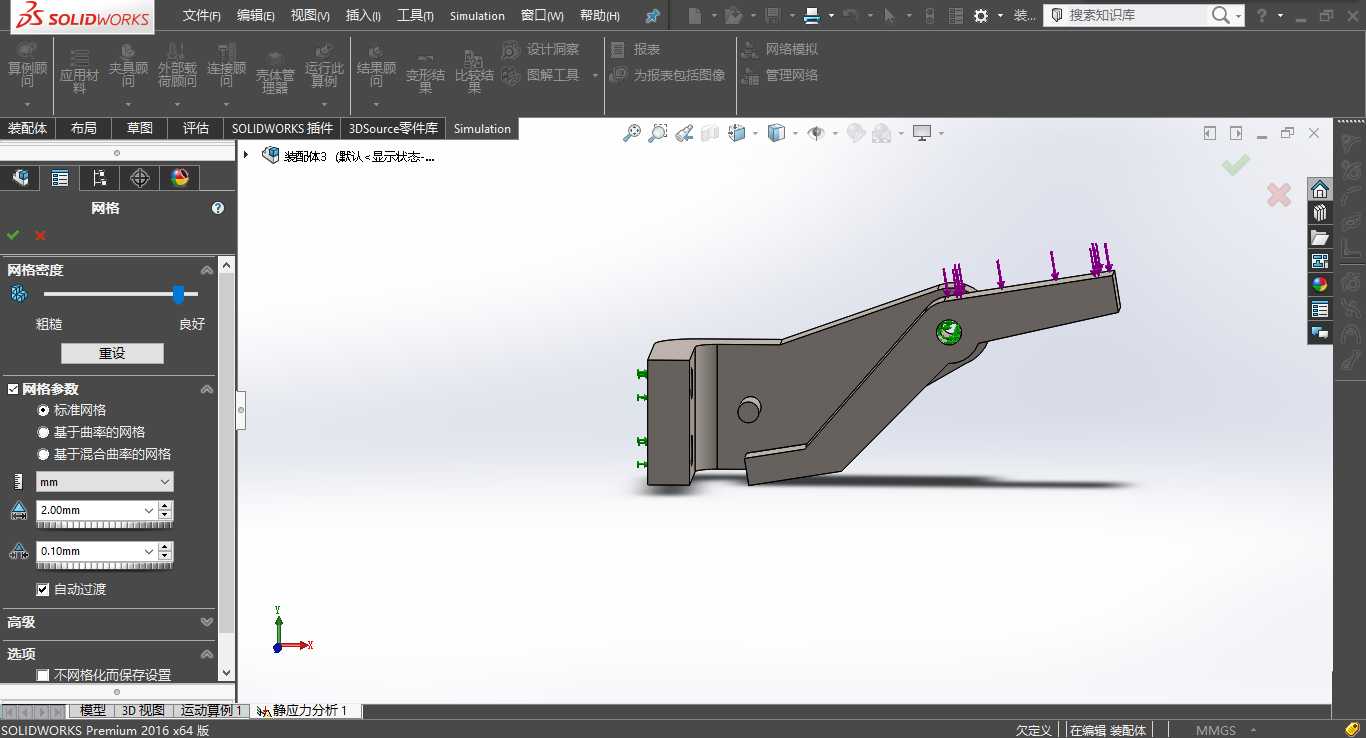Open the File Explorer folder icon in task pane
1366x738 pixels.
coord(1320,237)
